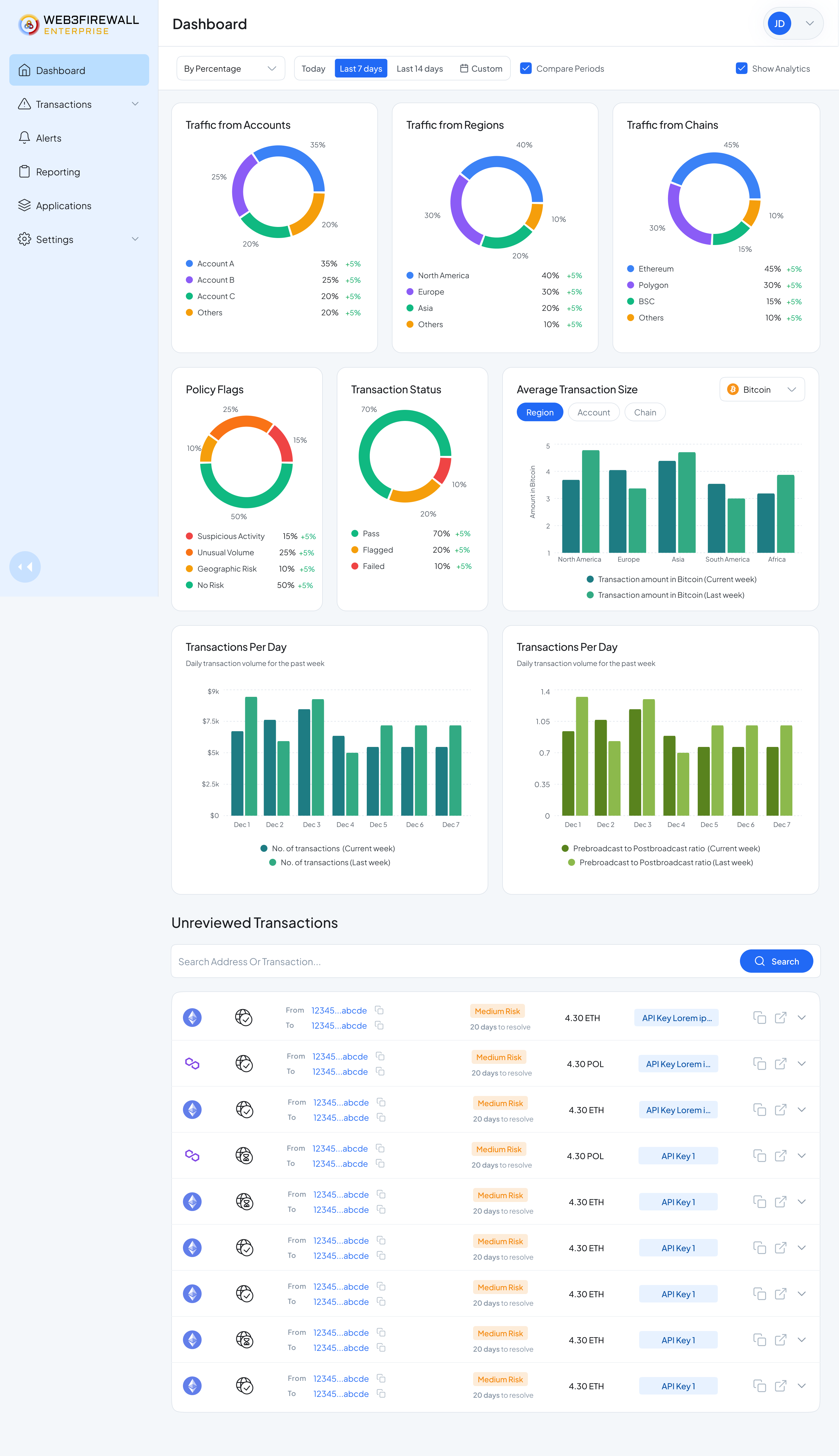This screenshot has width=839, height=1456.
Task: Click the red Suspicious Activity legend dot
Action: (x=189, y=536)
